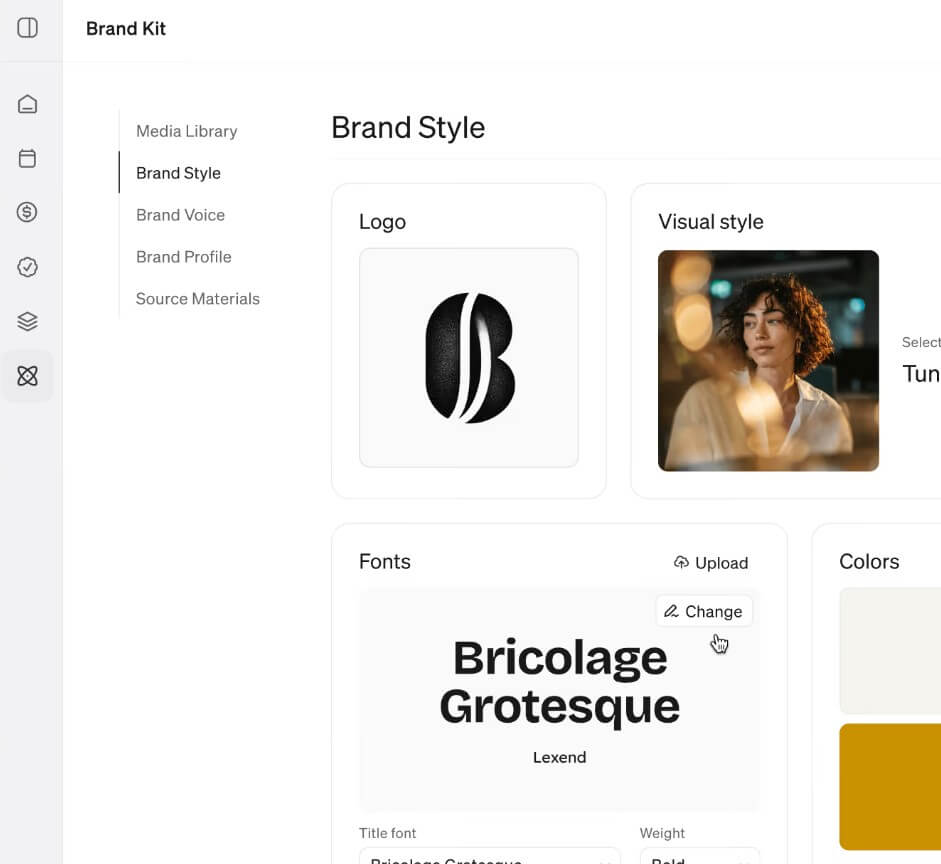Image resolution: width=941 pixels, height=864 pixels.
Task: Select the mustard yellow color swatch
Action: [890, 787]
